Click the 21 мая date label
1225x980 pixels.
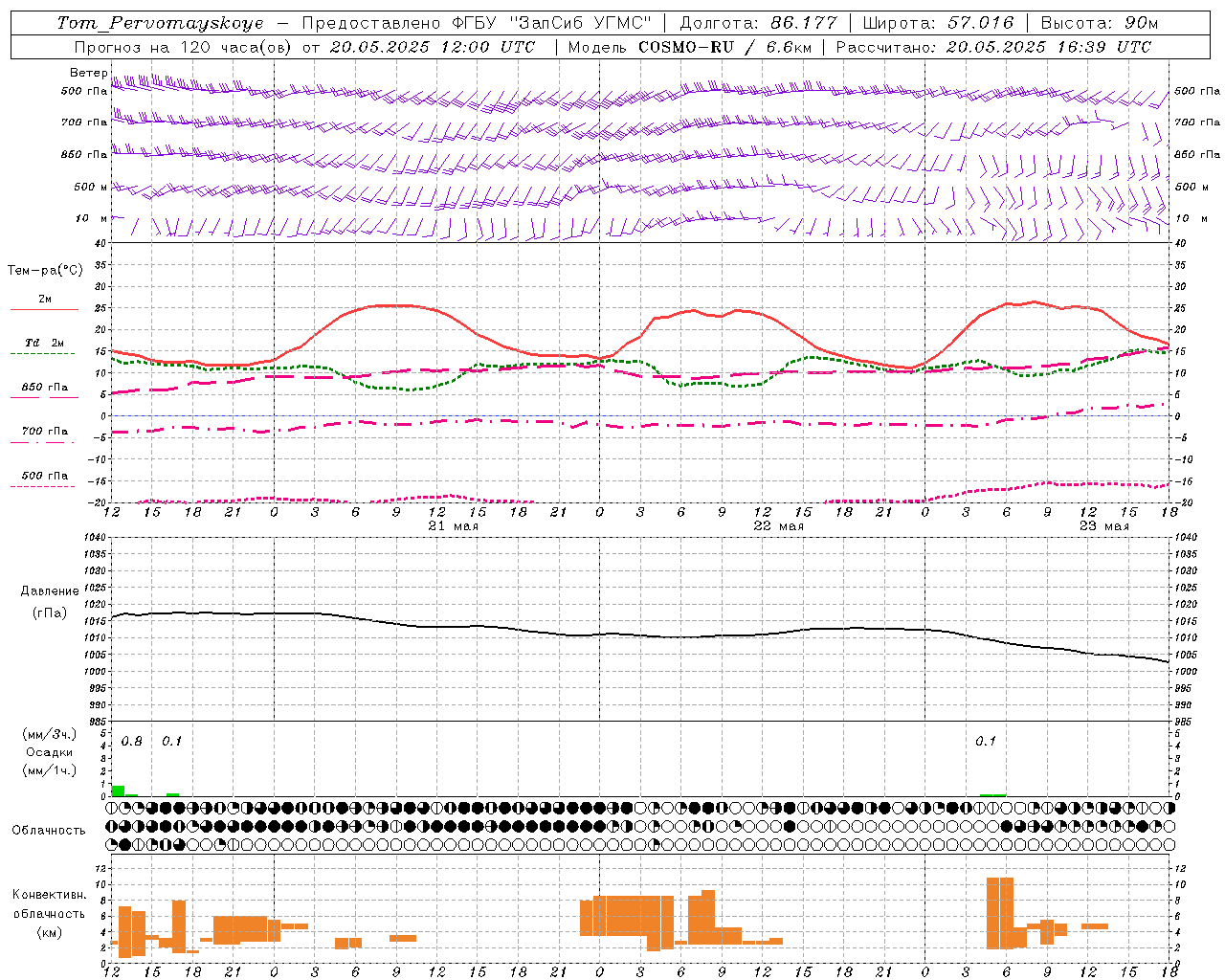[453, 526]
